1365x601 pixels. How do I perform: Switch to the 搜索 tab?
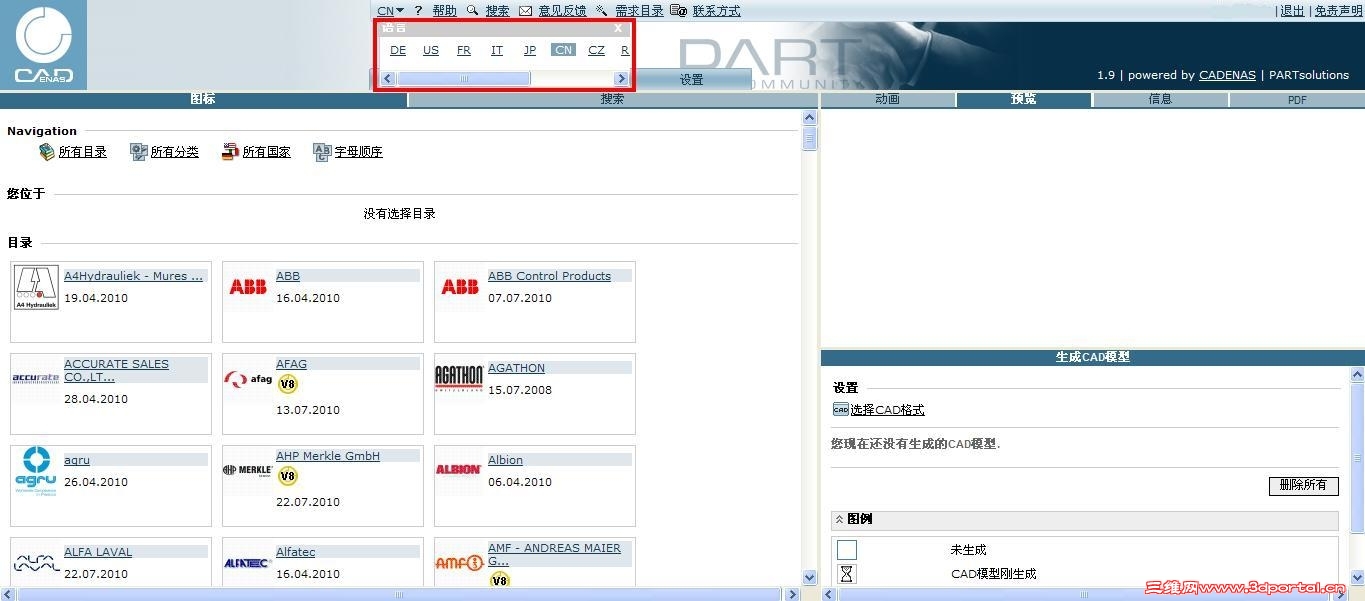point(613,99)
